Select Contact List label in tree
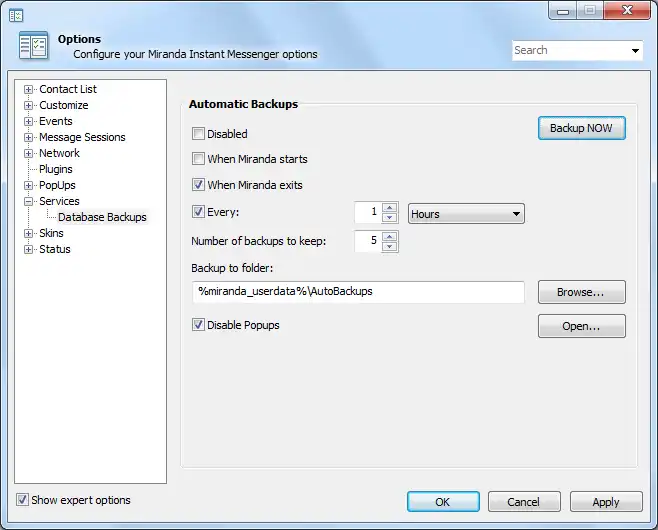 click(x=68, y=89)
